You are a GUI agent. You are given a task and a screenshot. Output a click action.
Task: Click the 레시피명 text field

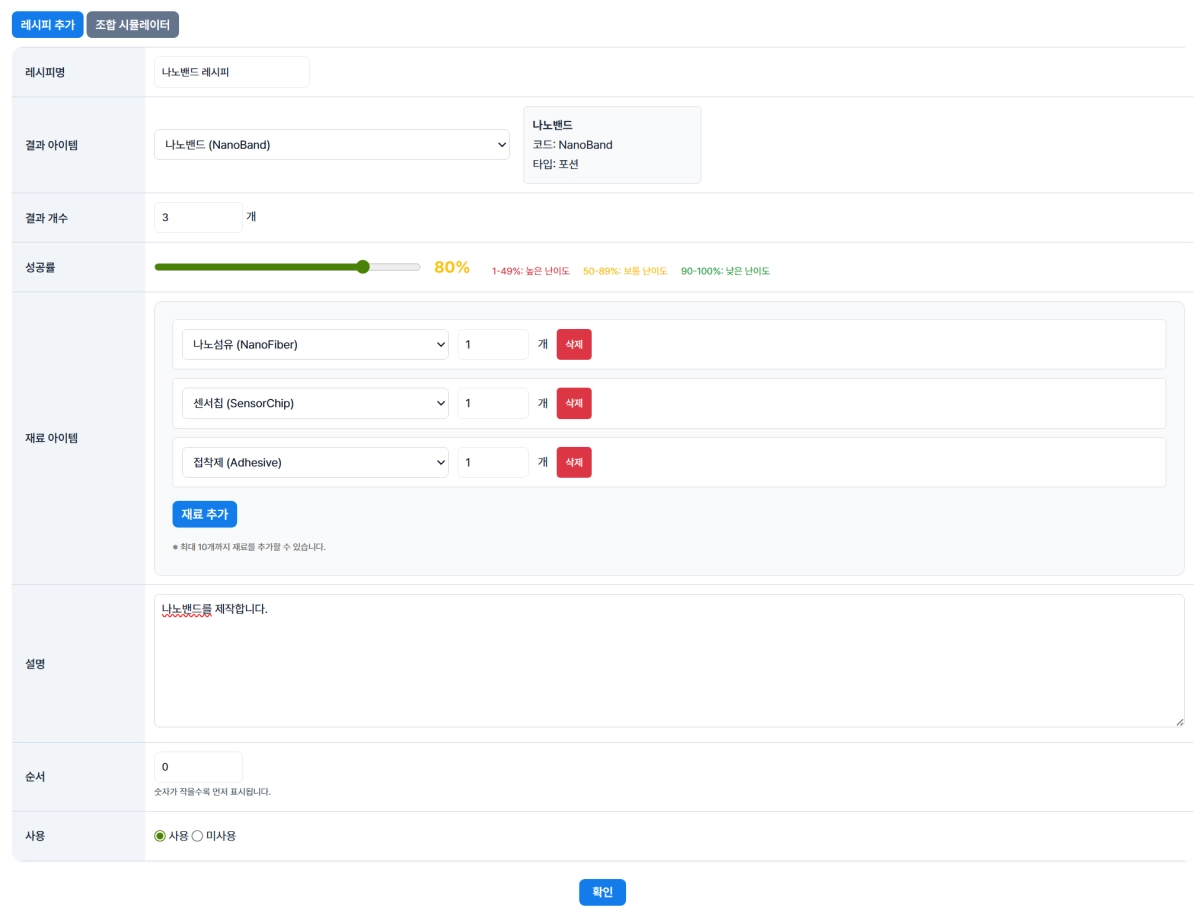point(231,72)
